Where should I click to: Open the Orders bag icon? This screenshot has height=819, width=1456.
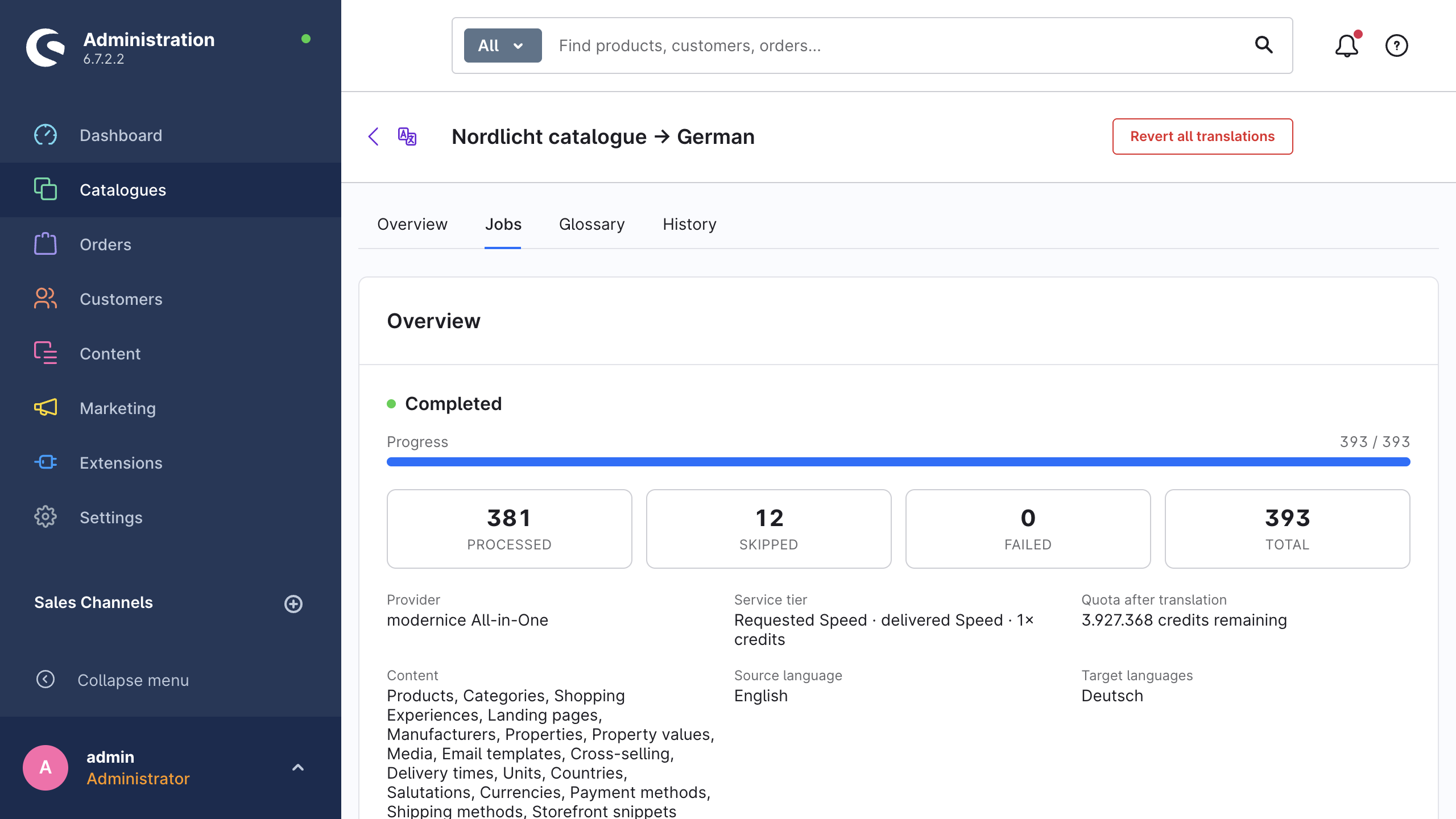[45, 244]
